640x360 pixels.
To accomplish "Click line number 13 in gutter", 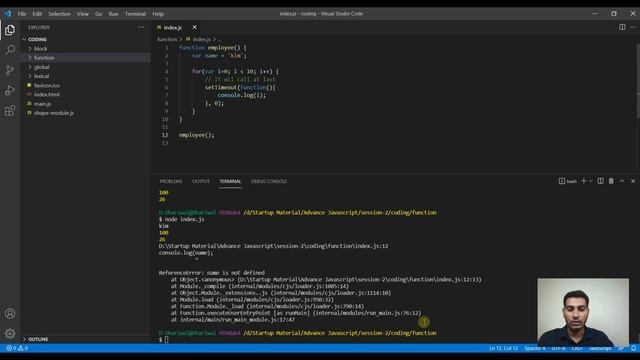I will [165, 143].
